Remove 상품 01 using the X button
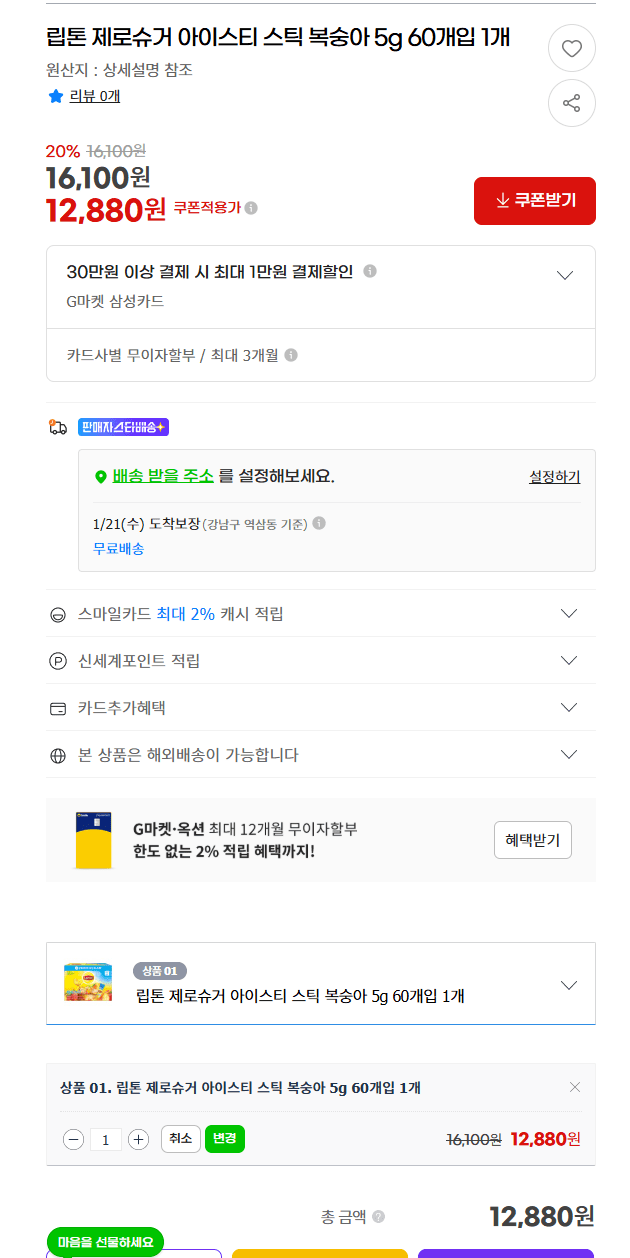The image size is (630, 1258). (574, 1087)
